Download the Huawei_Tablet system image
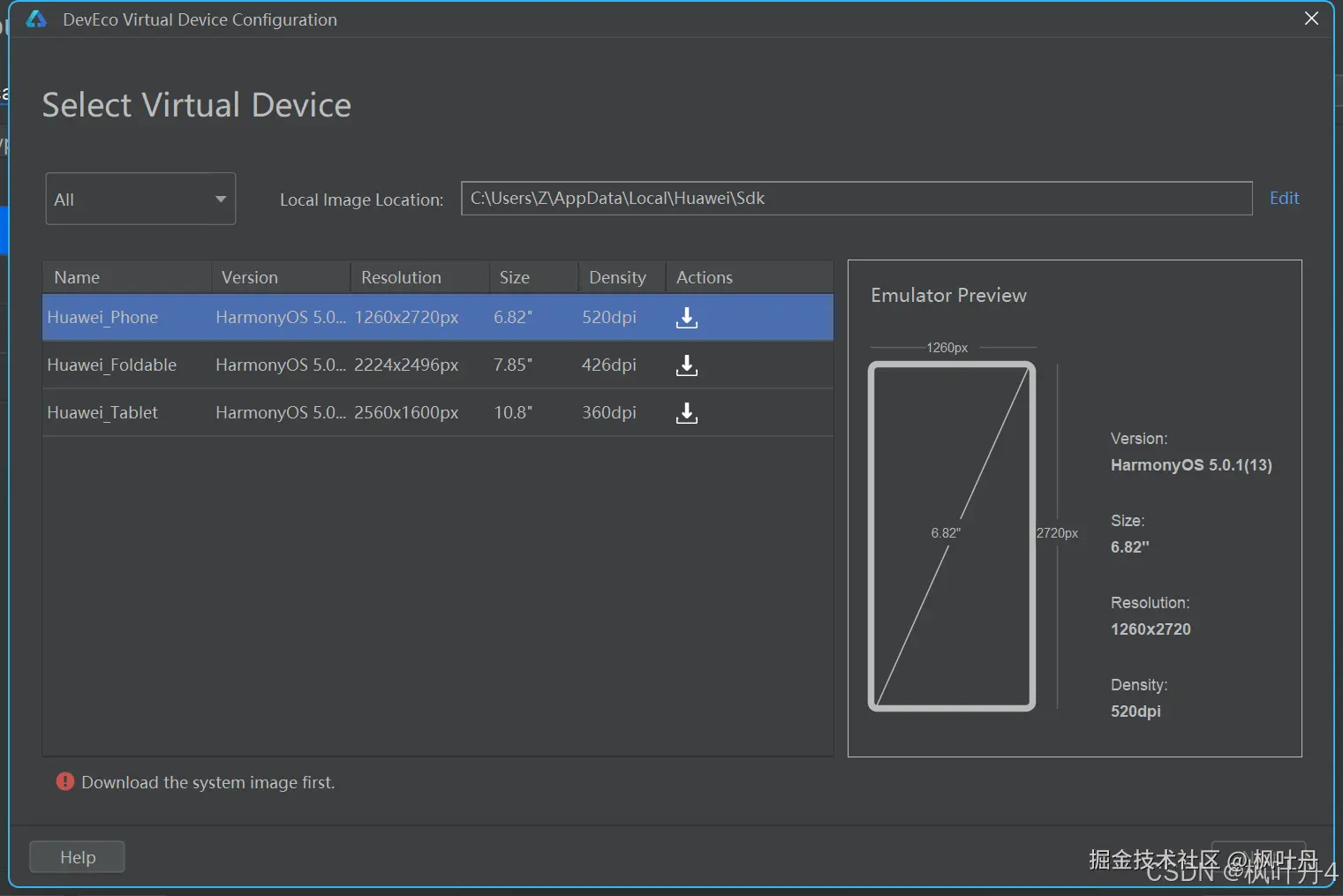 (x=686, y=413)
